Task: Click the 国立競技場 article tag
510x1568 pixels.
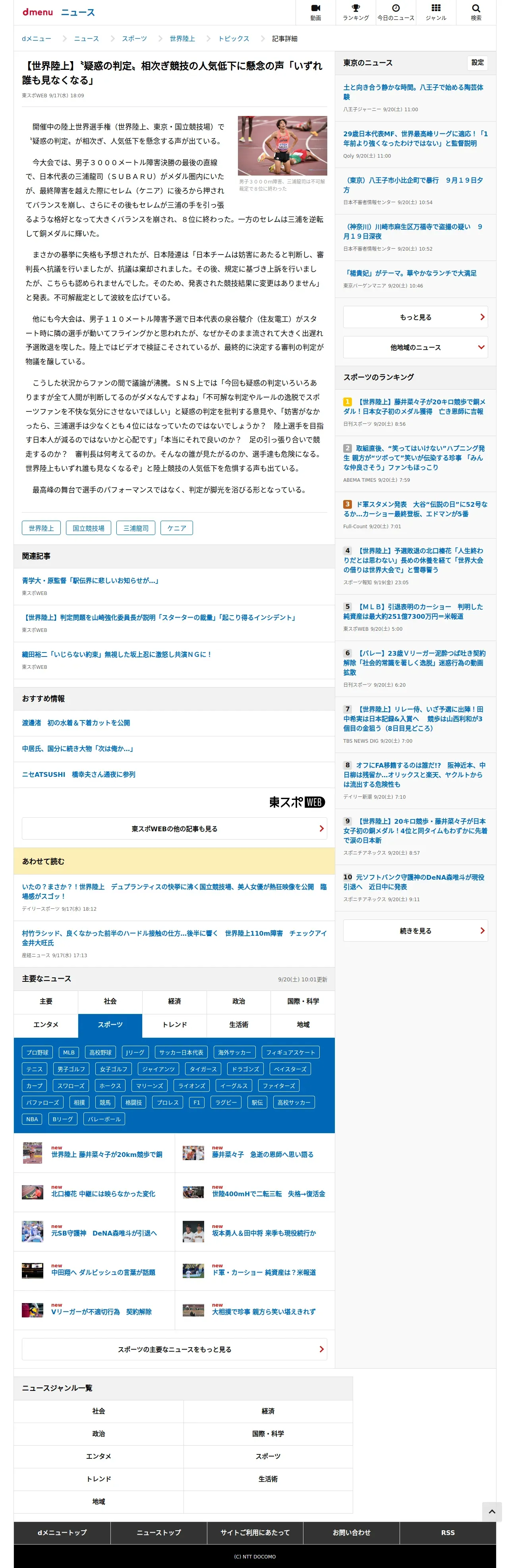Action: tap(89, 528)
